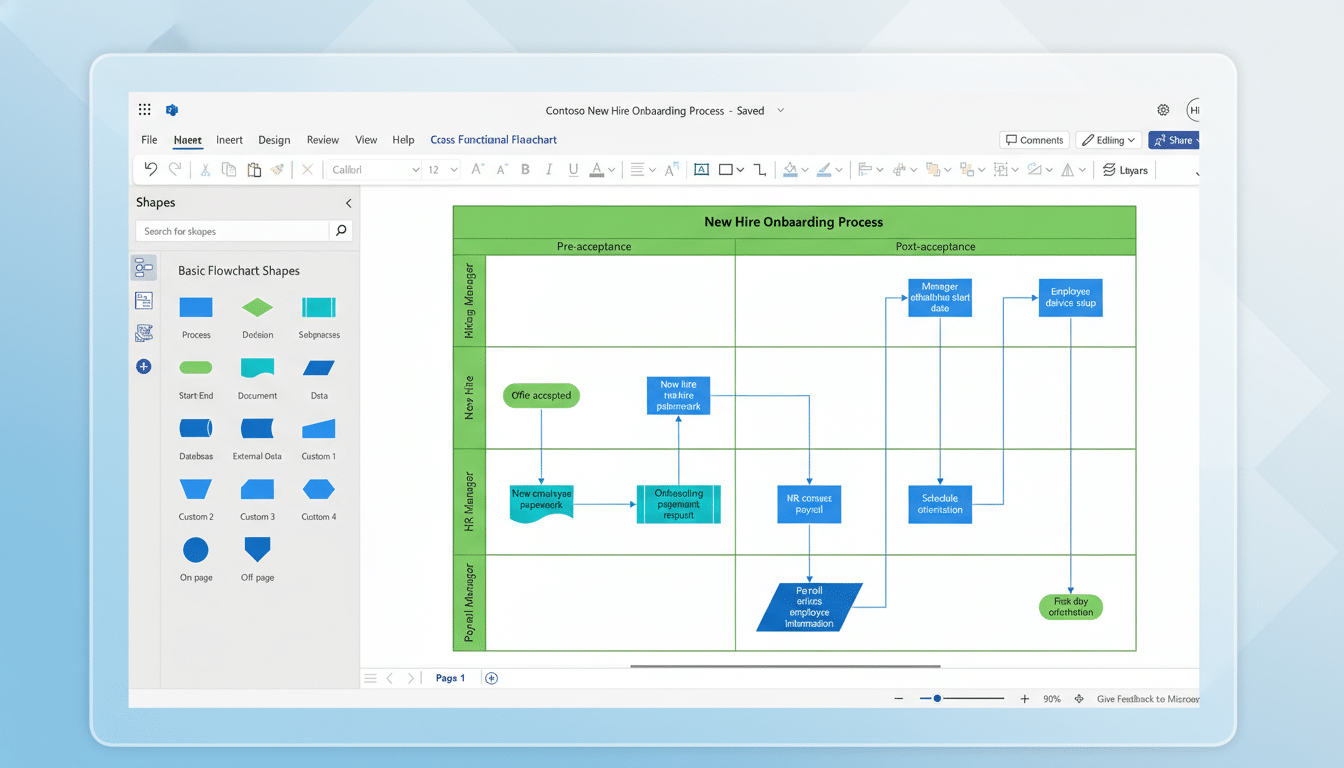This screenshot has width=1344, height=768.
Task: Toggle underline formatting
Action: pos(572,169)
